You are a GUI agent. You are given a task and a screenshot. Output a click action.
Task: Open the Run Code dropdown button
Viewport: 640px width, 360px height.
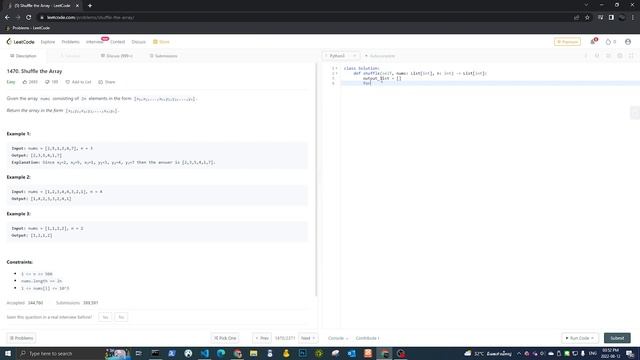580,338
